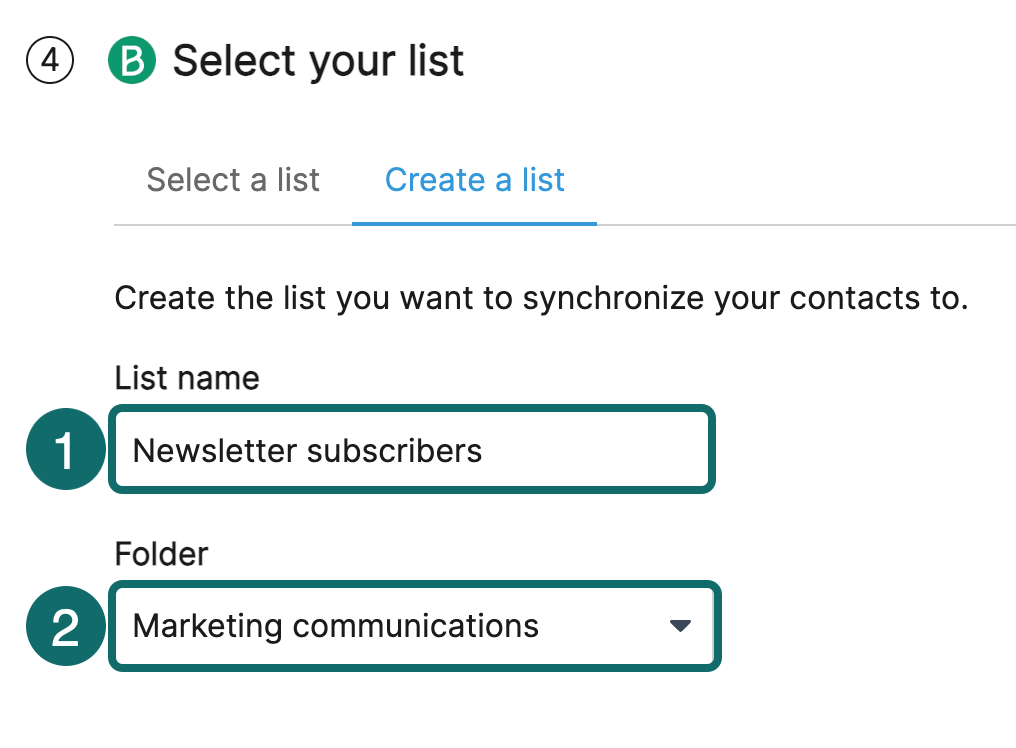The image size is (1016, 748).
Task: Click the Folder field label
Action: [x=161, y=554]
